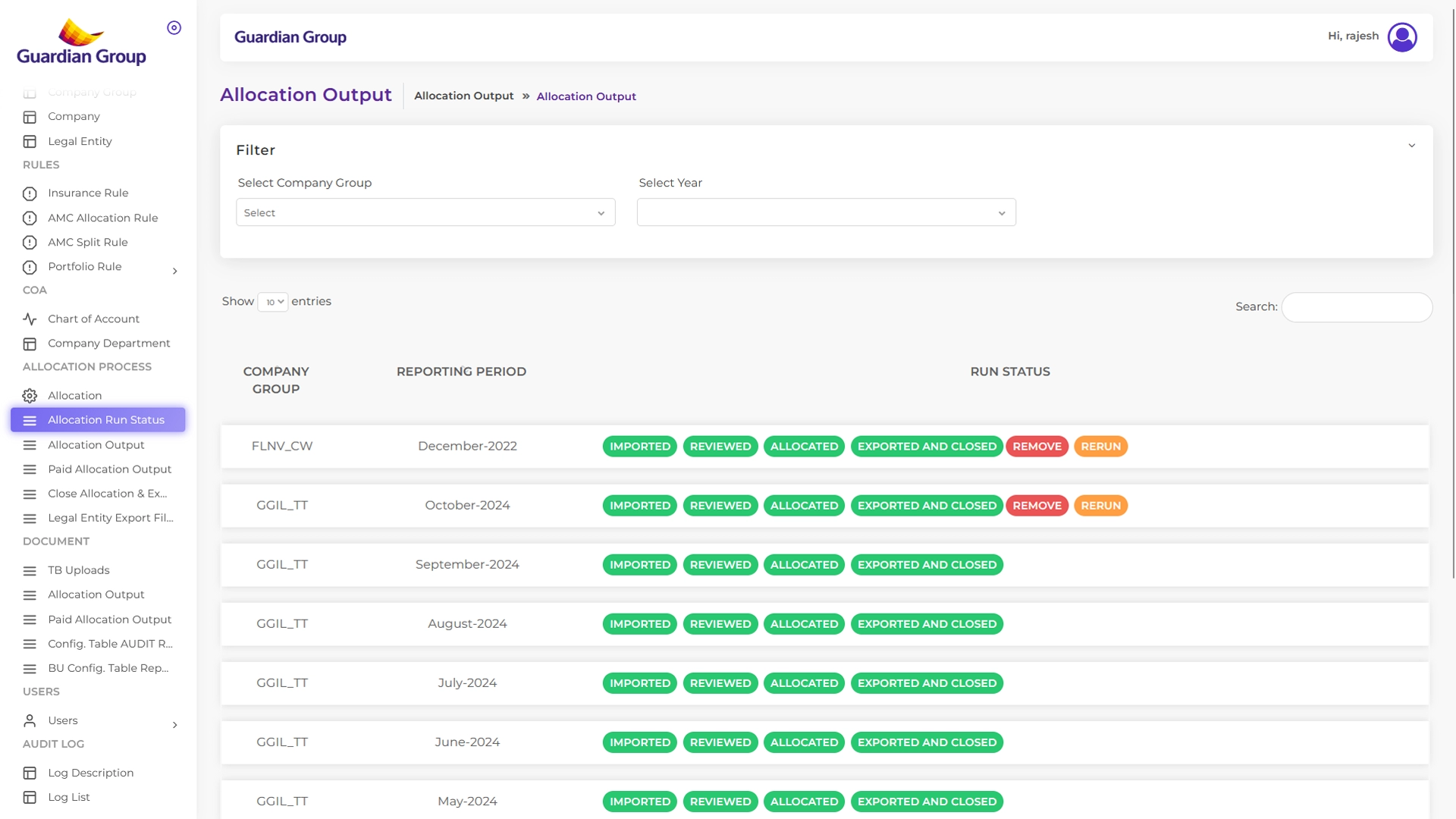Click the "May-2024" reporting period cell
This screenshot has height=819, width=1456.
(467, 802)
